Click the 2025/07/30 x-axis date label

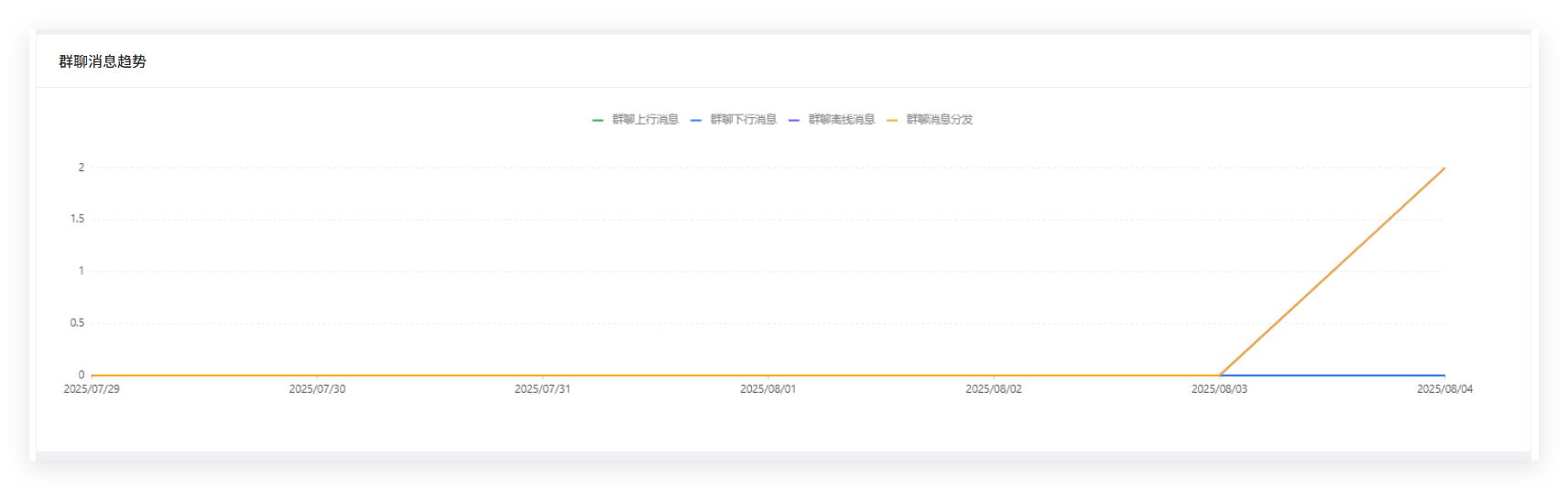[x=317, y=389]
